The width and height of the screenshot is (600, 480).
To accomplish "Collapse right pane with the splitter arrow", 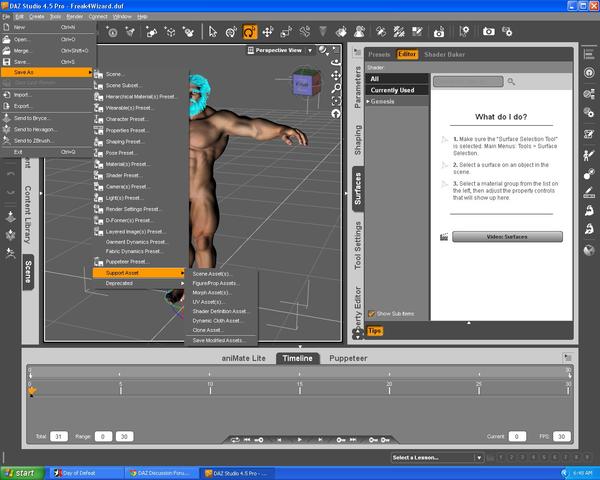I will (x=346, y=193).
